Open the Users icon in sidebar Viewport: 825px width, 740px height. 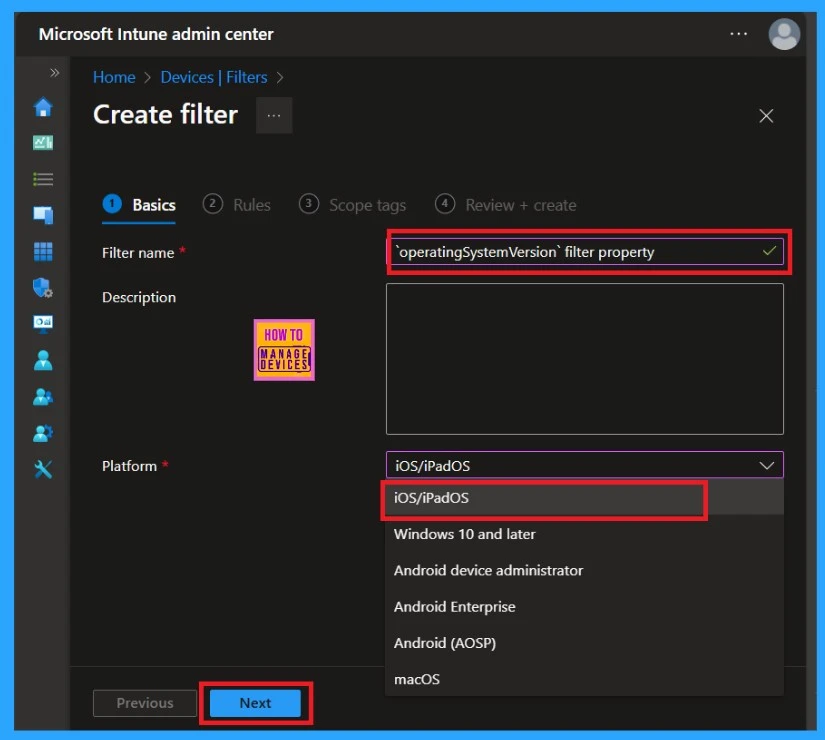pos(43,361)
